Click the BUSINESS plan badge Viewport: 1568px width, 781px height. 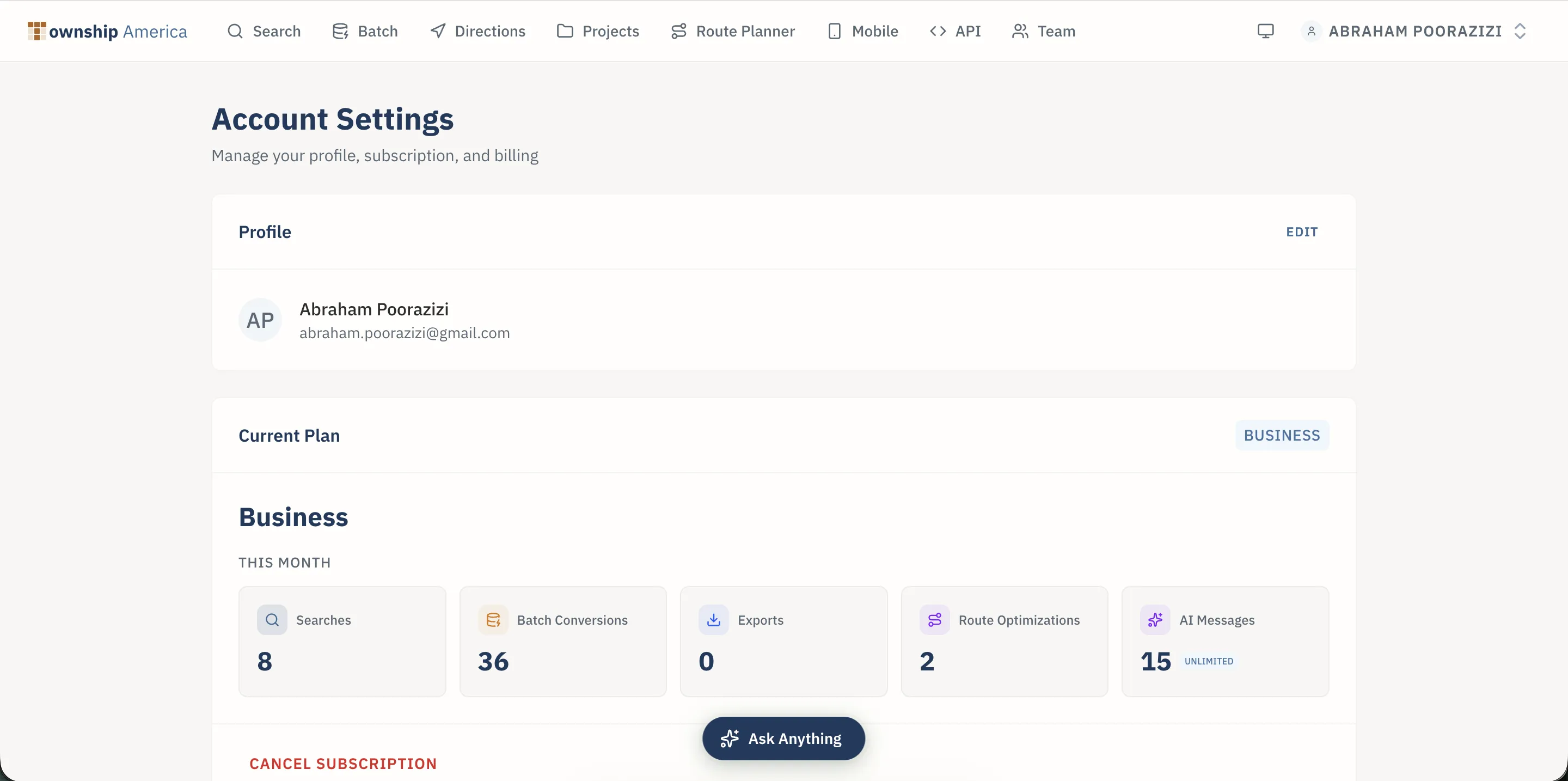[x=1282, y=434]
